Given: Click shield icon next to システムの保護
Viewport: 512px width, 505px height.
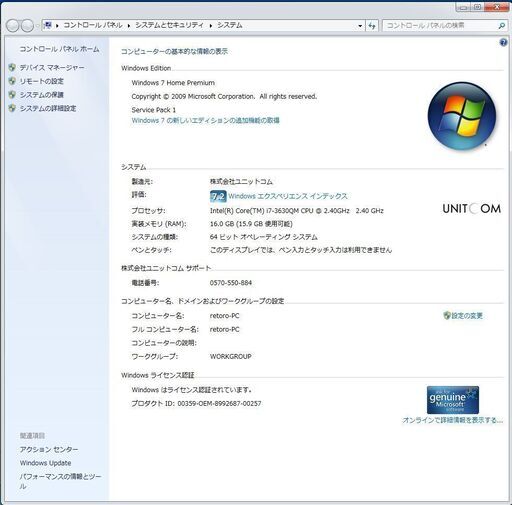Looking at the screenshot, I should (12, 95).
